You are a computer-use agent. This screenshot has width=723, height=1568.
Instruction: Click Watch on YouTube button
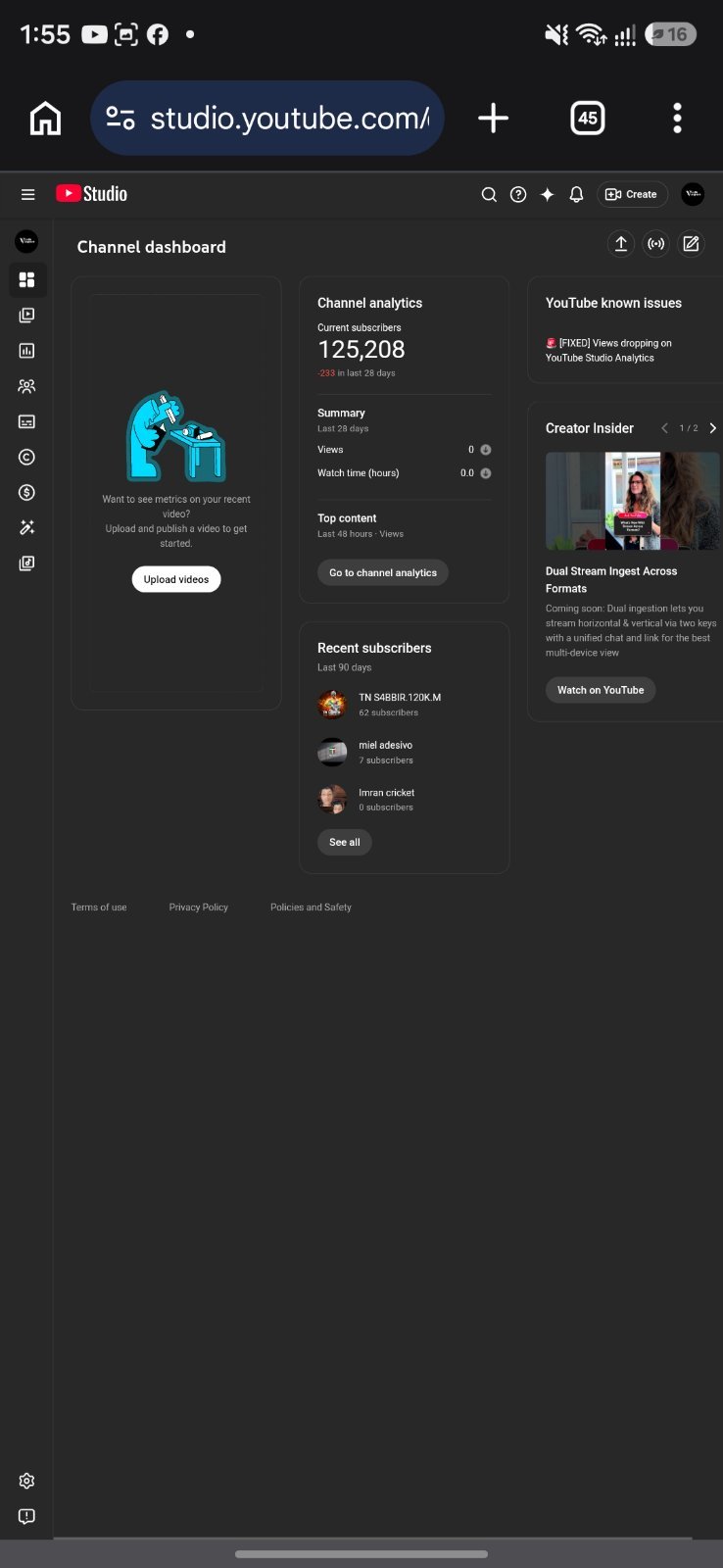[x=601, y=690]
